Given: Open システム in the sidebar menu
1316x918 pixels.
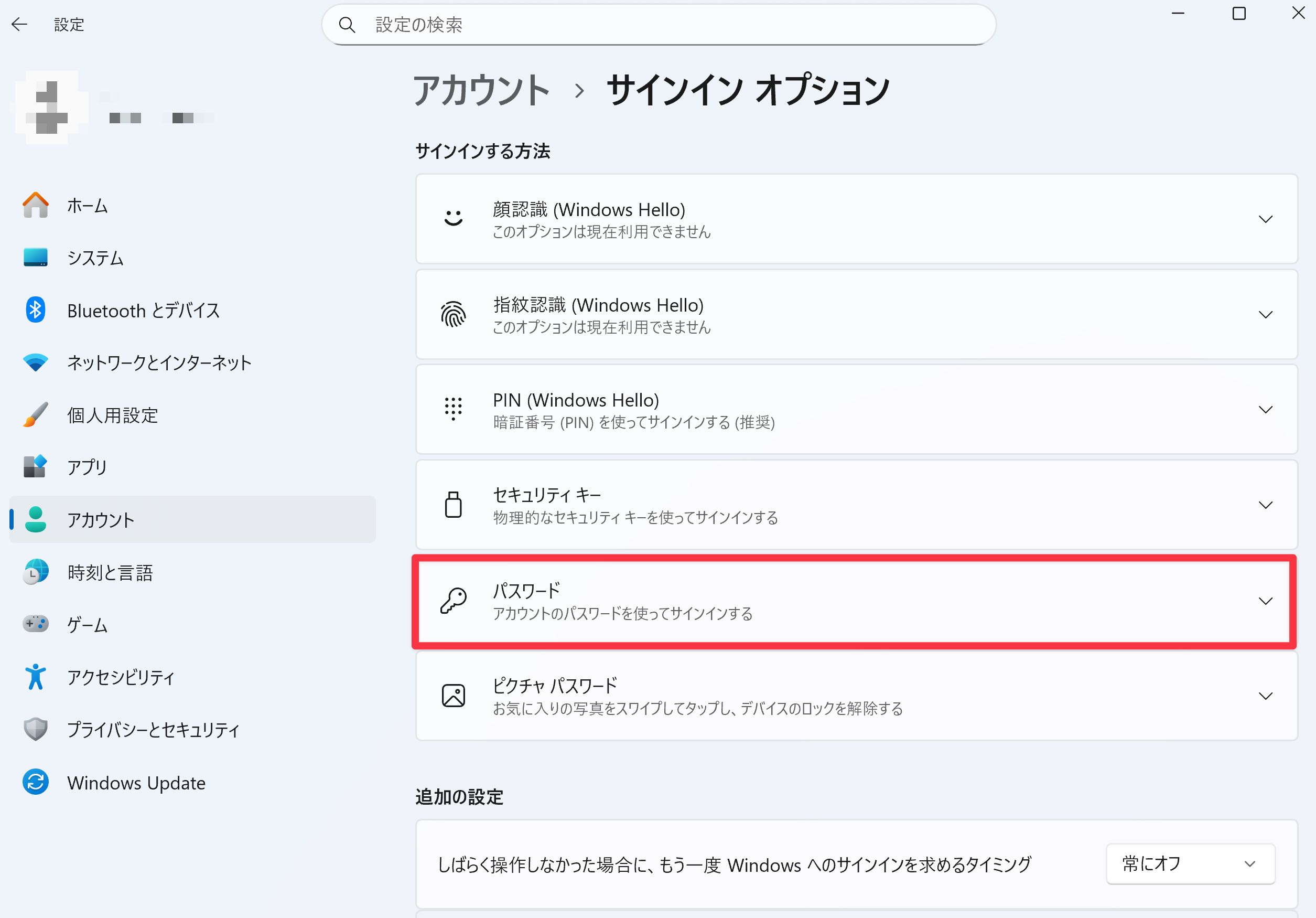Looking at the screenshot, I should pyautogui.click(x=95, y=258).
